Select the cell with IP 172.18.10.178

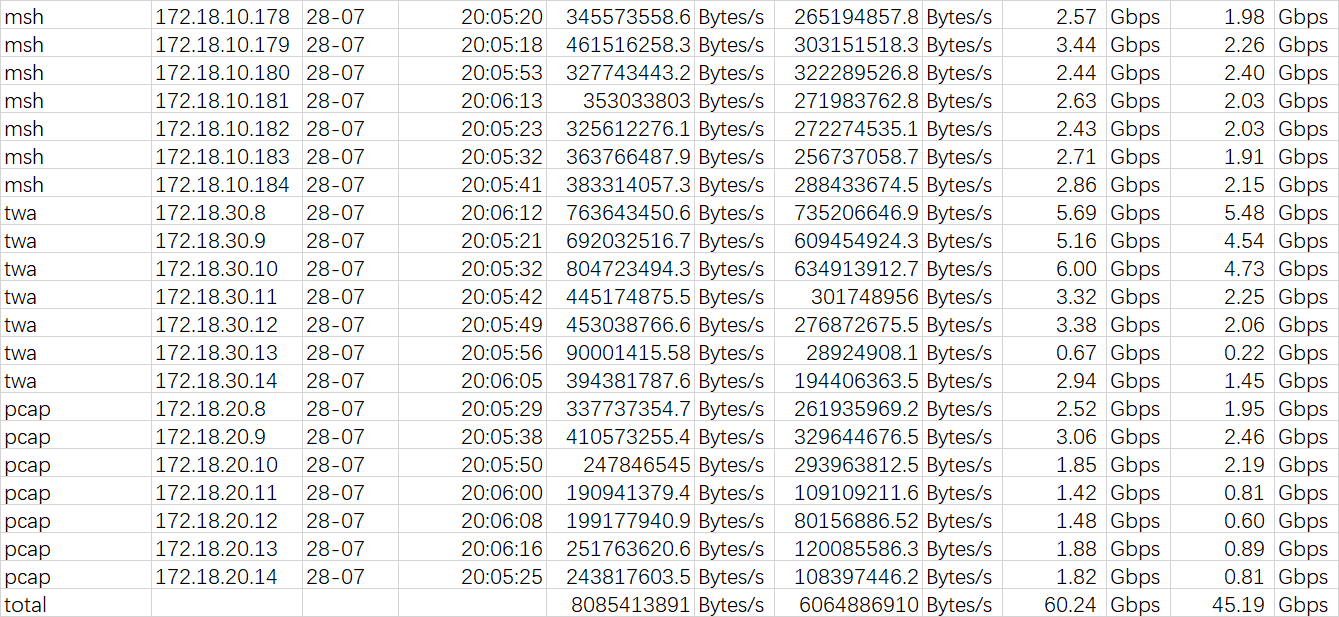[x=222, y=17]
